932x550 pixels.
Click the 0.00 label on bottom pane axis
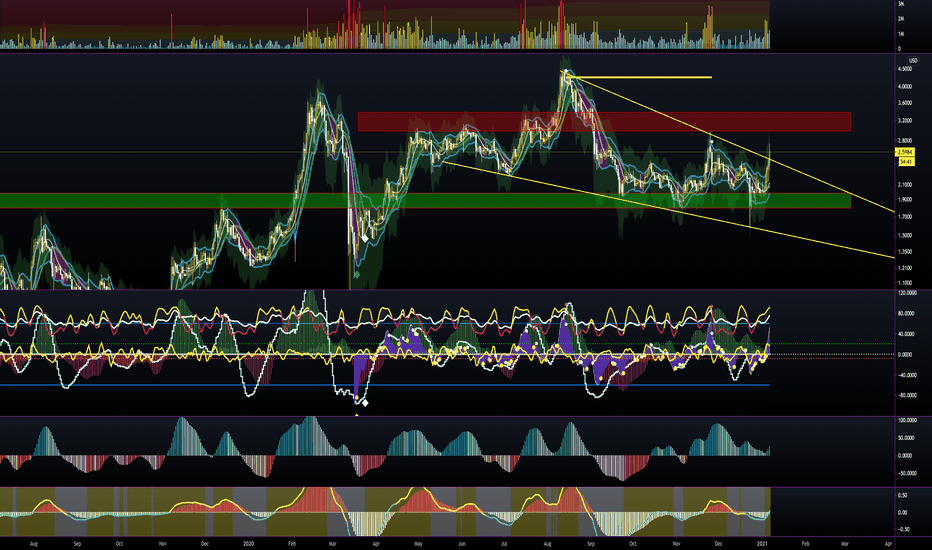click(902, 513)
